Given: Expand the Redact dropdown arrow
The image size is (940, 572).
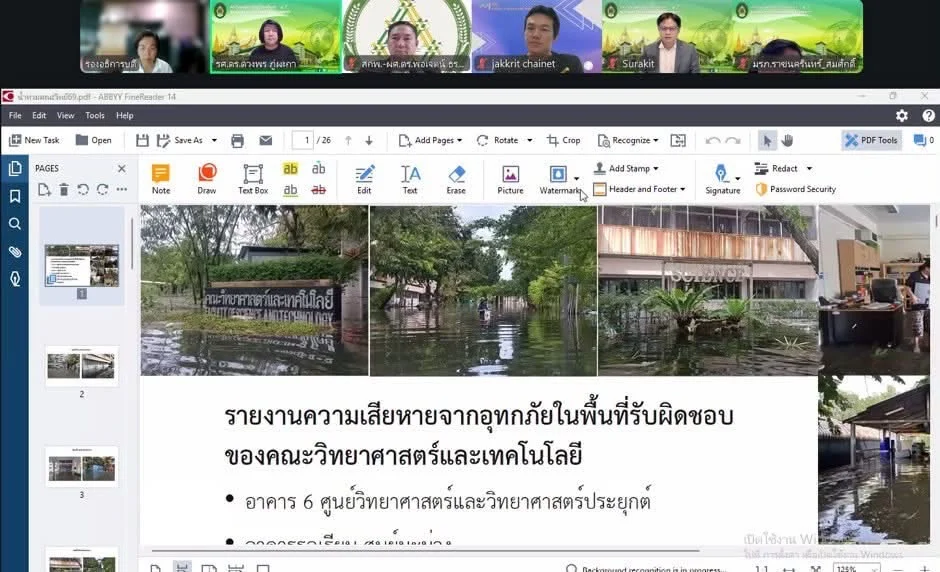Looking at the screenshot, I should [x=809, y=169].
